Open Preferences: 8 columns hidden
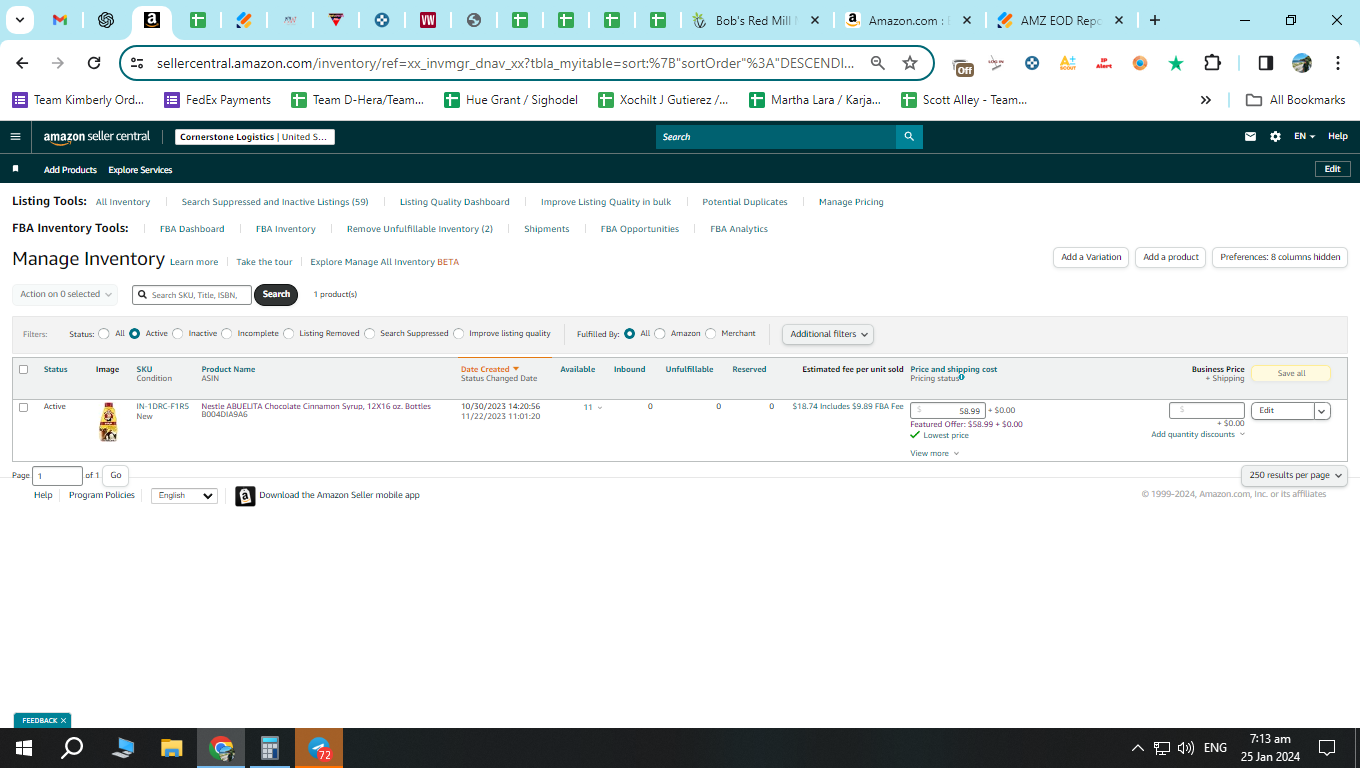Screen dimensions: 1360x768 [1280, 257]
